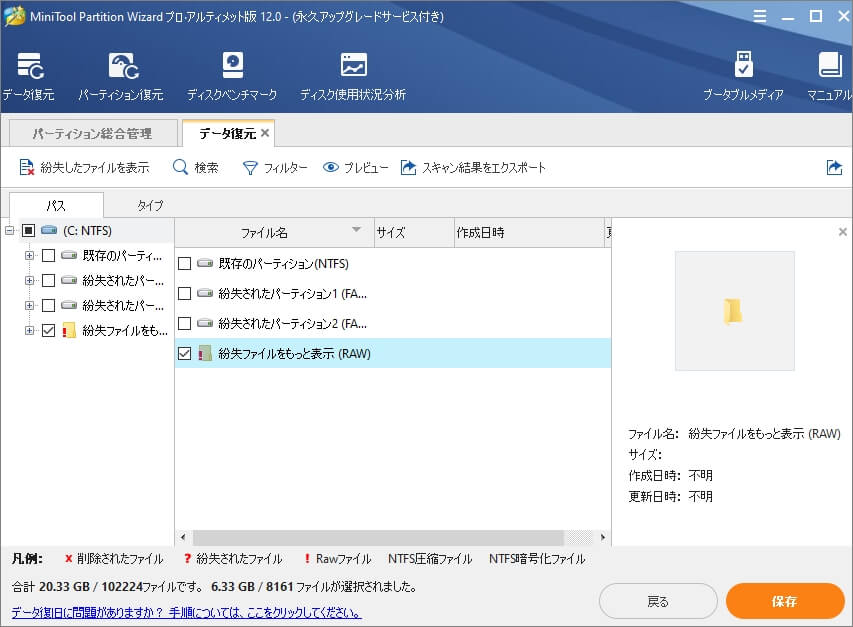
Task: Click the ファイル名 column sort arrow
Action: (356, 229)
